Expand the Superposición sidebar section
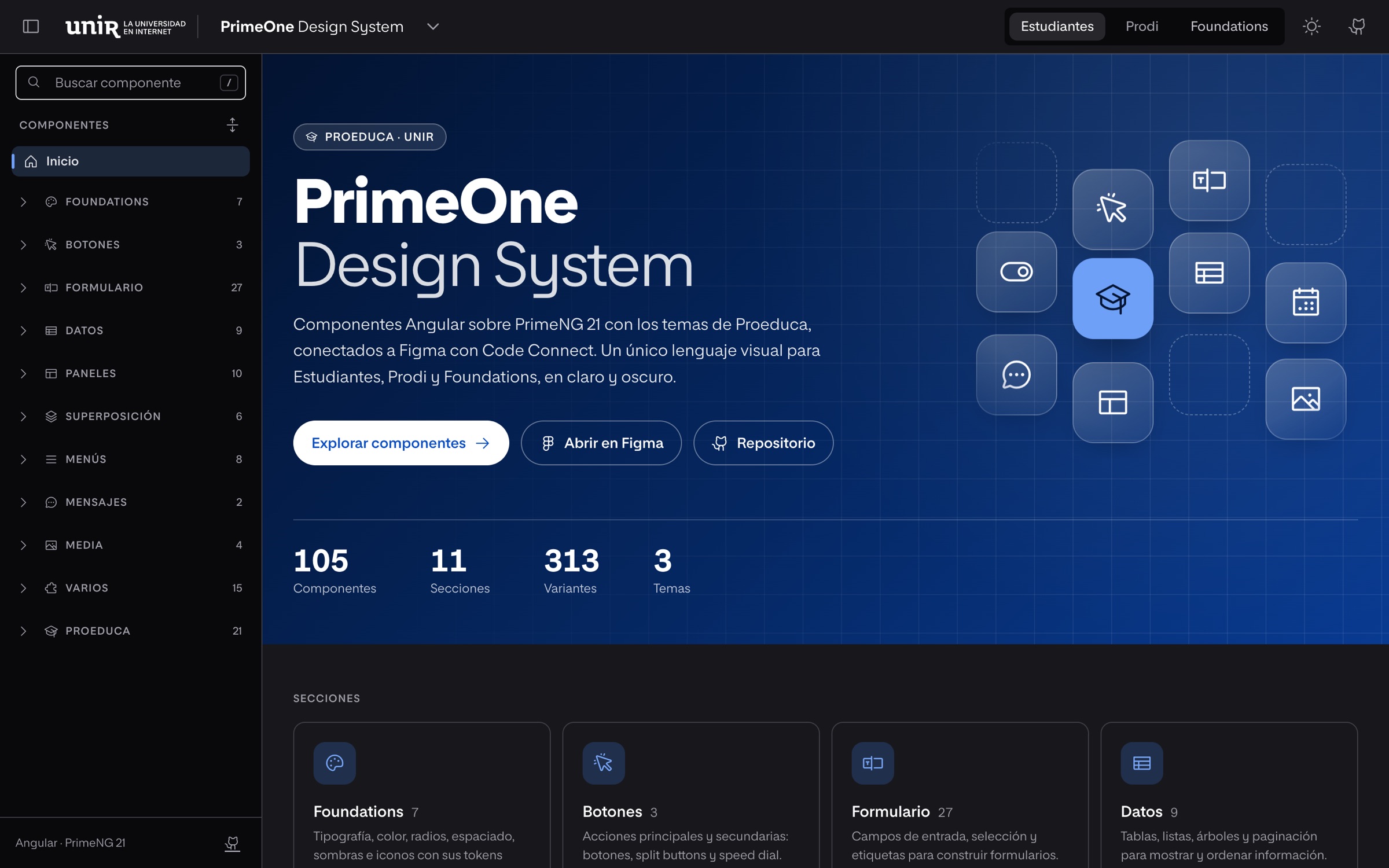 pyautogui.click(x=131, y=417)
